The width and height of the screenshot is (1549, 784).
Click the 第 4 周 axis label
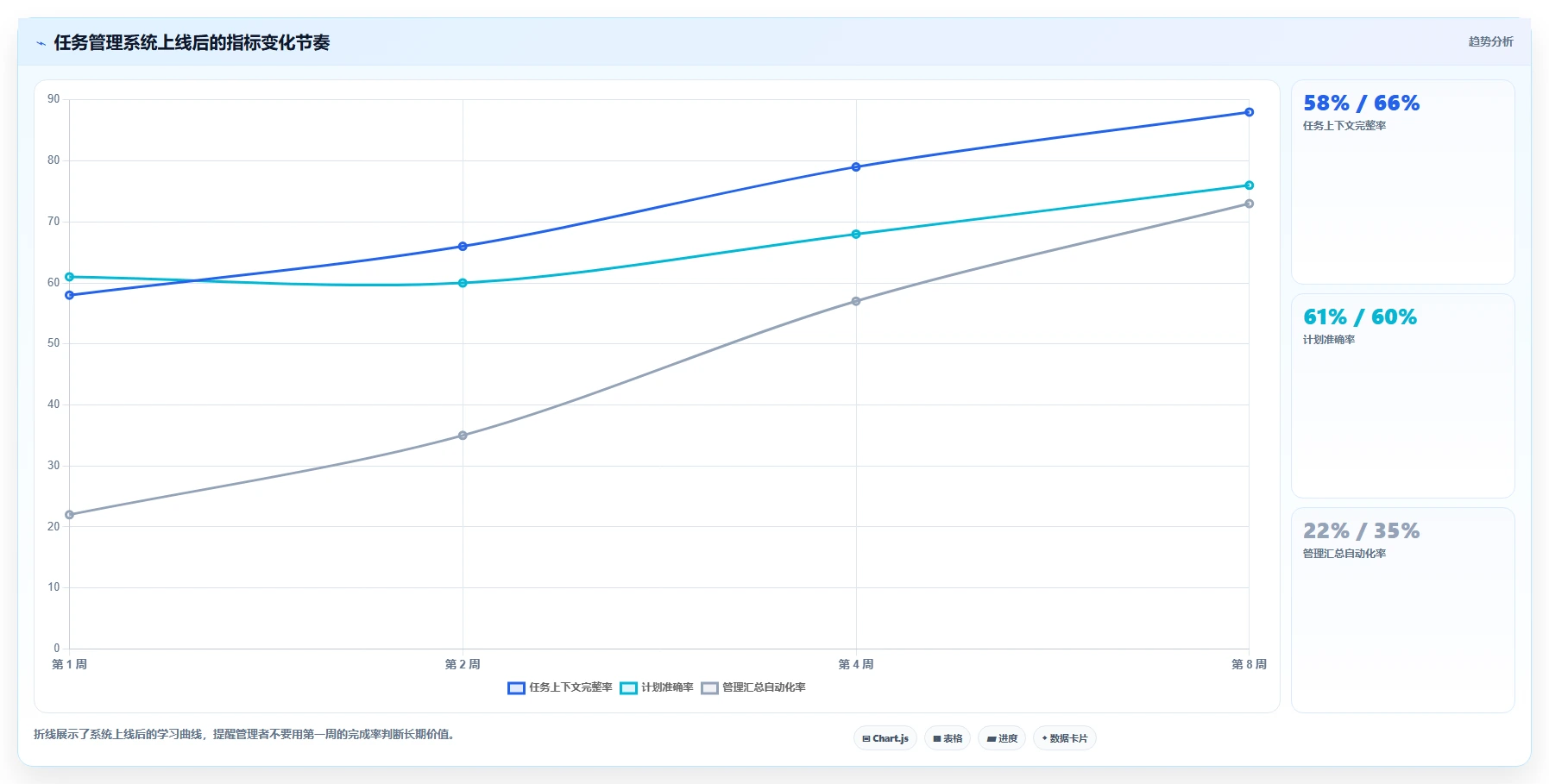(x=856, y=664)
